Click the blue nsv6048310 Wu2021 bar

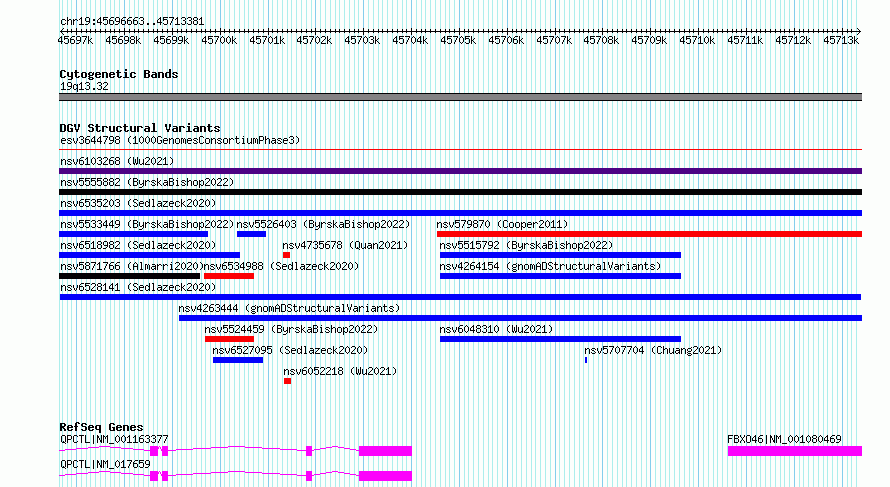560,339
